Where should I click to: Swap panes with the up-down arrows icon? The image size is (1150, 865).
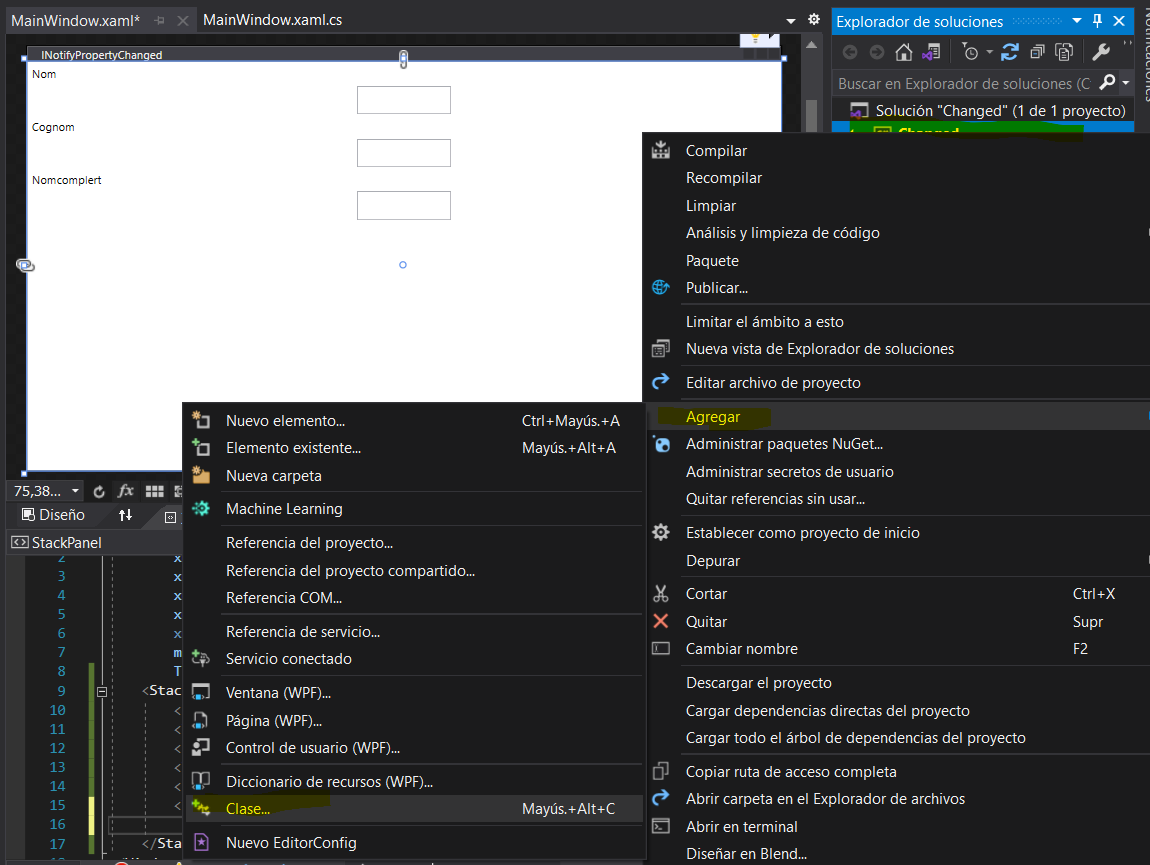point(125,515)
